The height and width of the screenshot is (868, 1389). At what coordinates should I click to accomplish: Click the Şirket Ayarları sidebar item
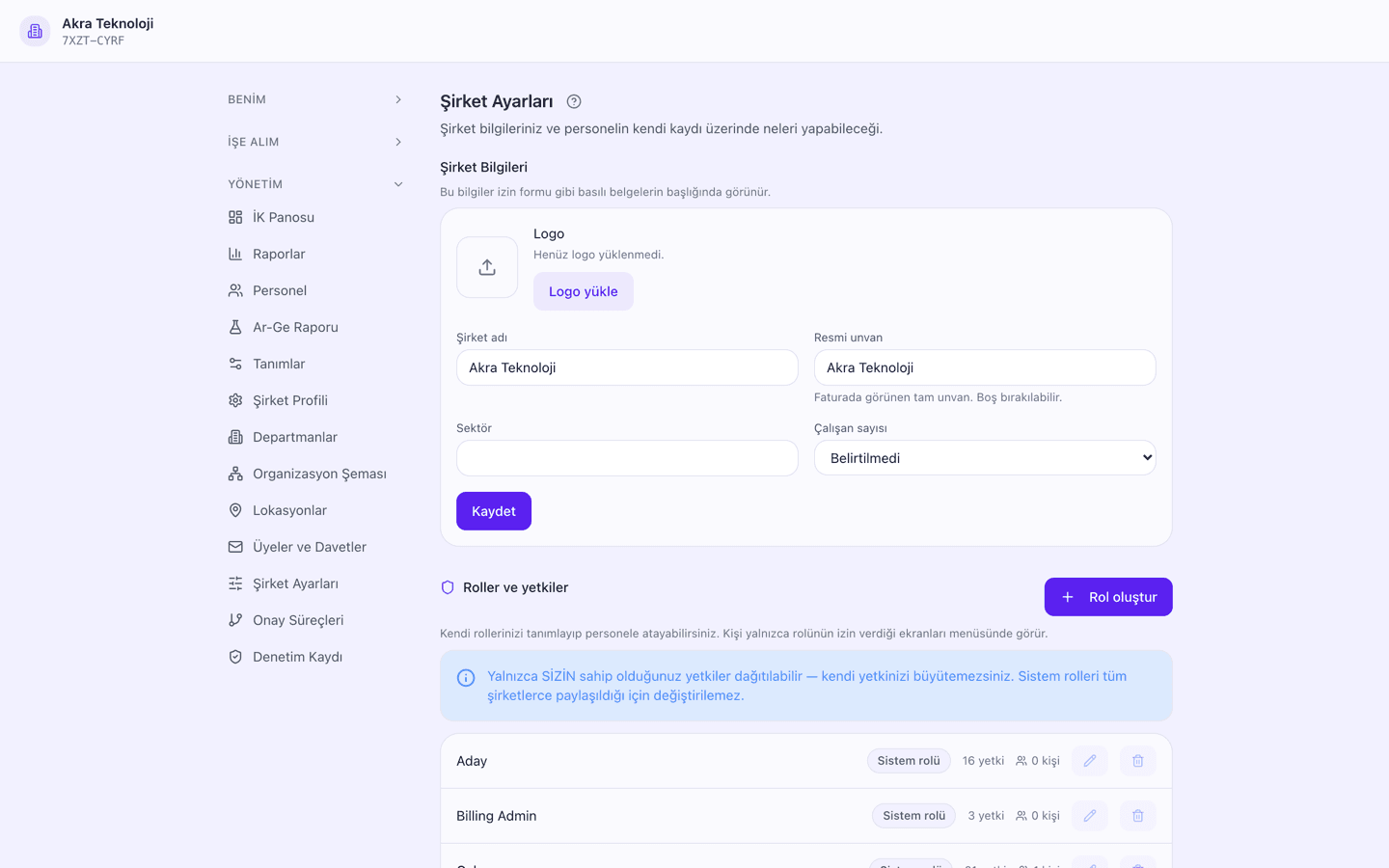[316, 583]
